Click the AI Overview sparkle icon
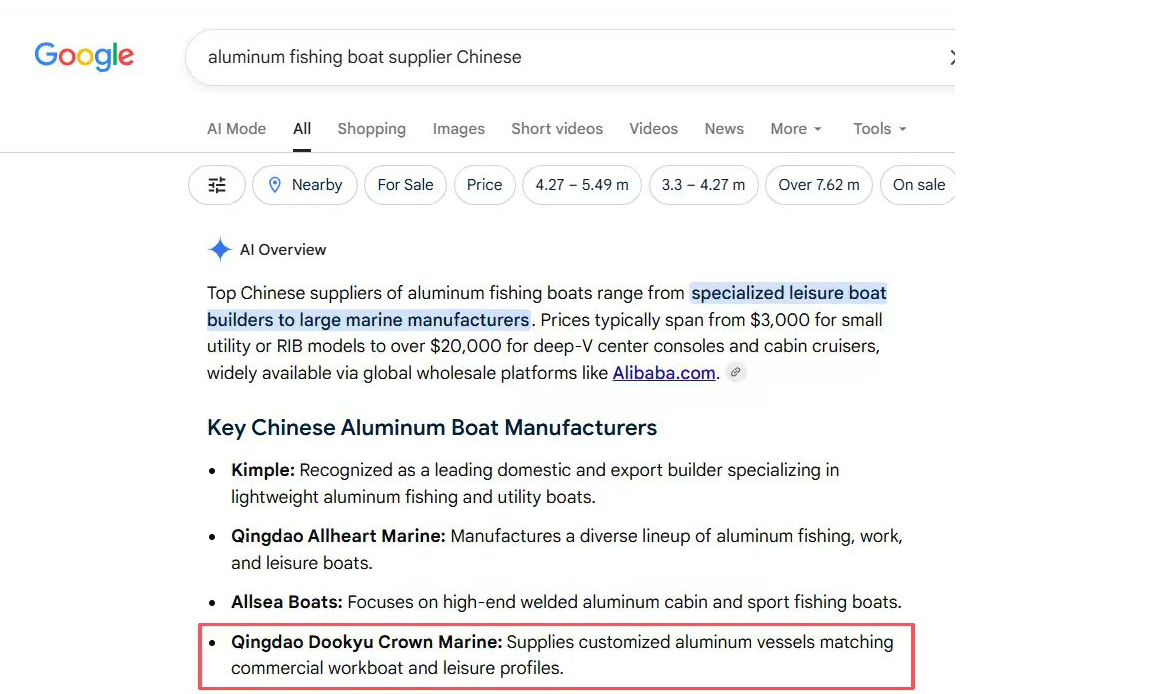Screen dimensions: 1162x694 tap(219, 250)
